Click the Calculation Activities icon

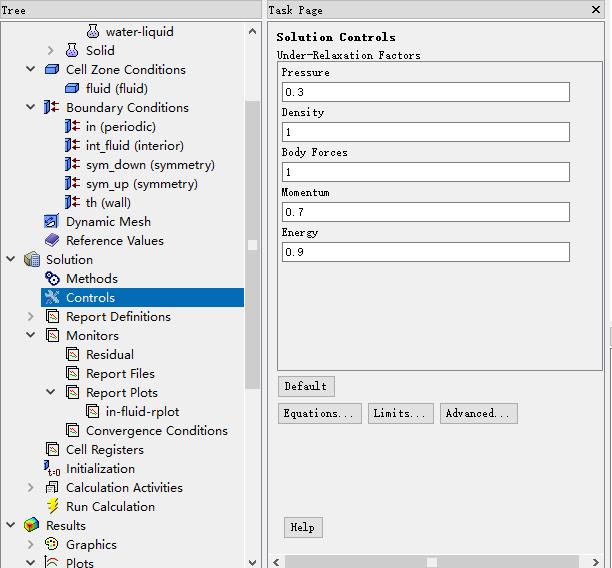52,487
